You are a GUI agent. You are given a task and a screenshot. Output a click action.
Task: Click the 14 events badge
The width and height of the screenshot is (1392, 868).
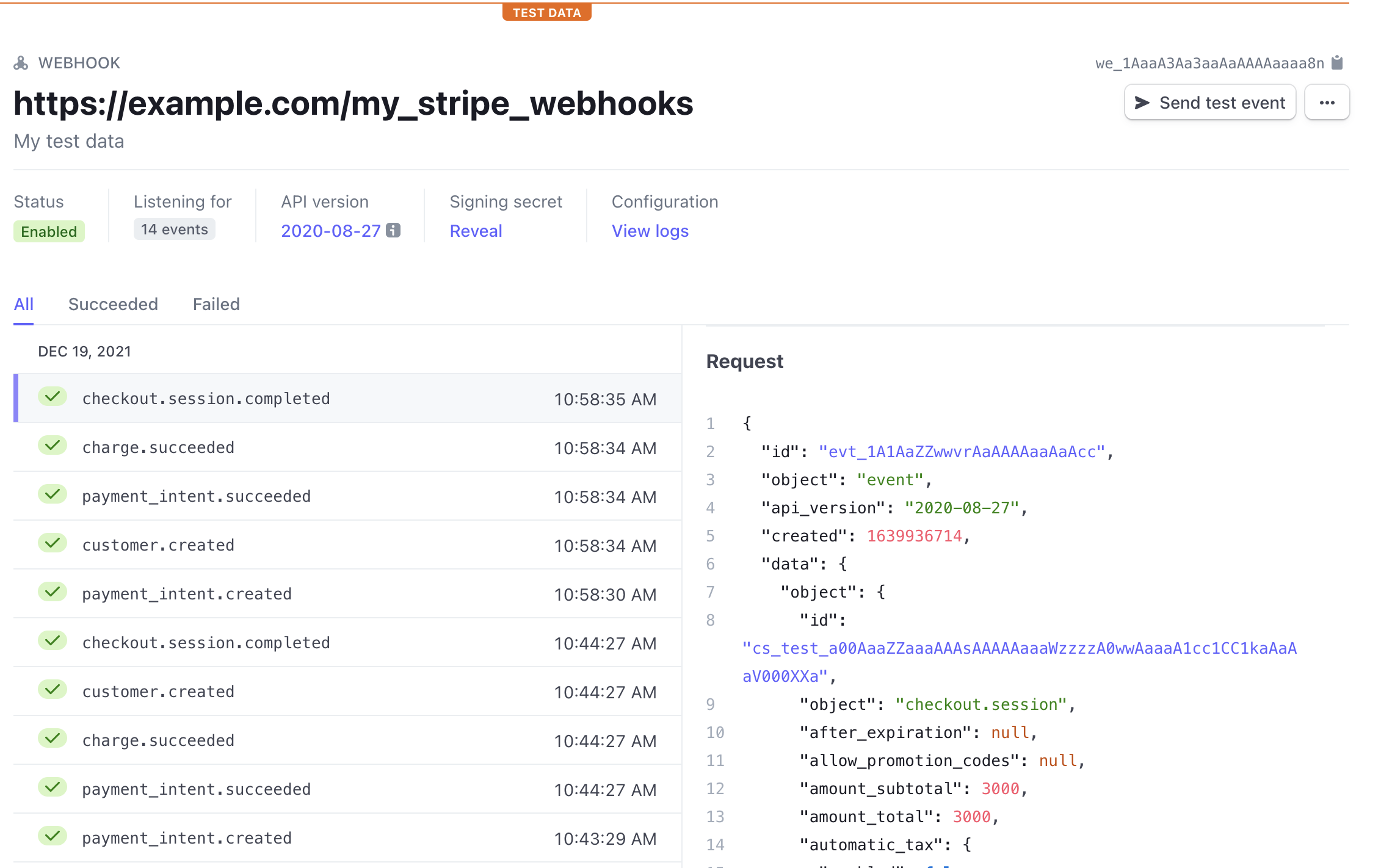coord(175,230)
